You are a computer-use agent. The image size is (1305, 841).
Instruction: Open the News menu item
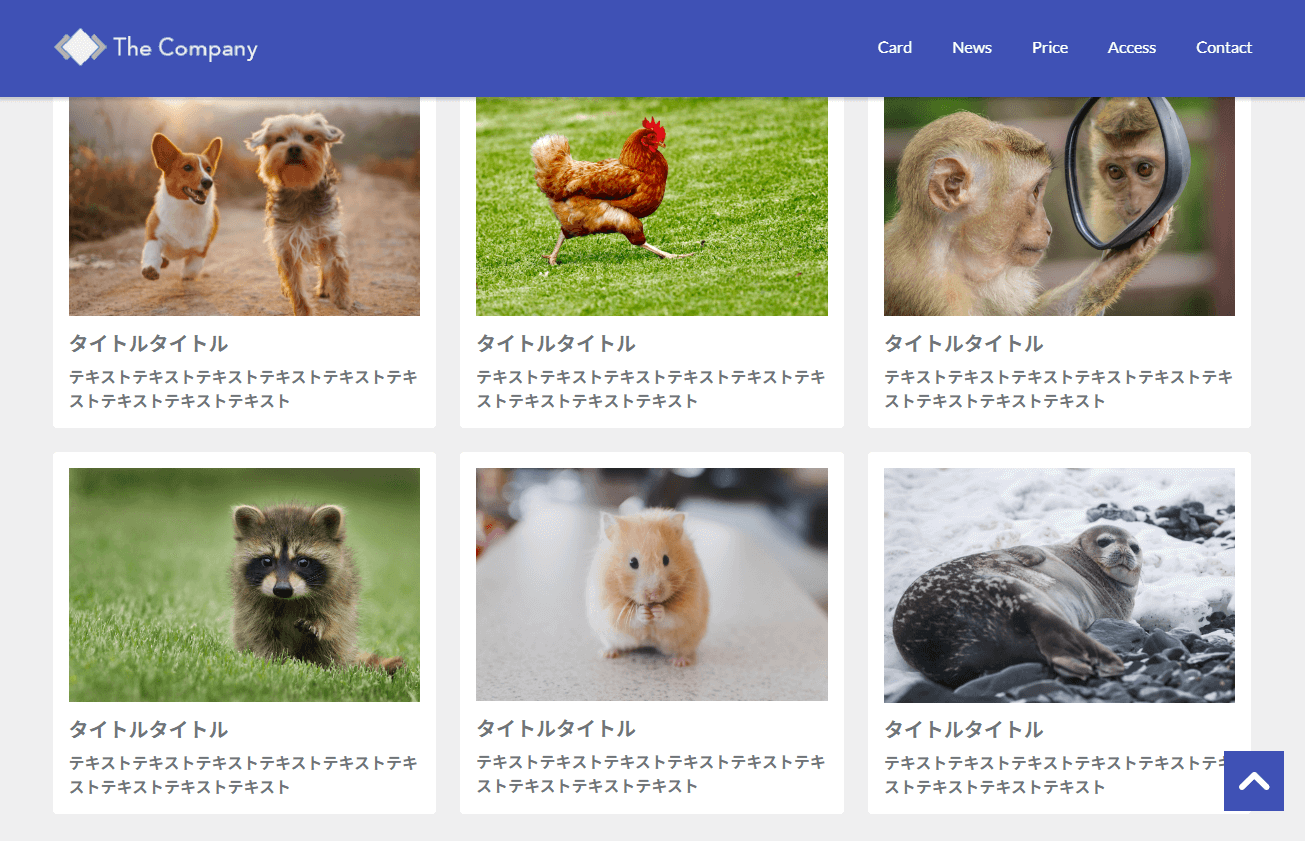972,47
